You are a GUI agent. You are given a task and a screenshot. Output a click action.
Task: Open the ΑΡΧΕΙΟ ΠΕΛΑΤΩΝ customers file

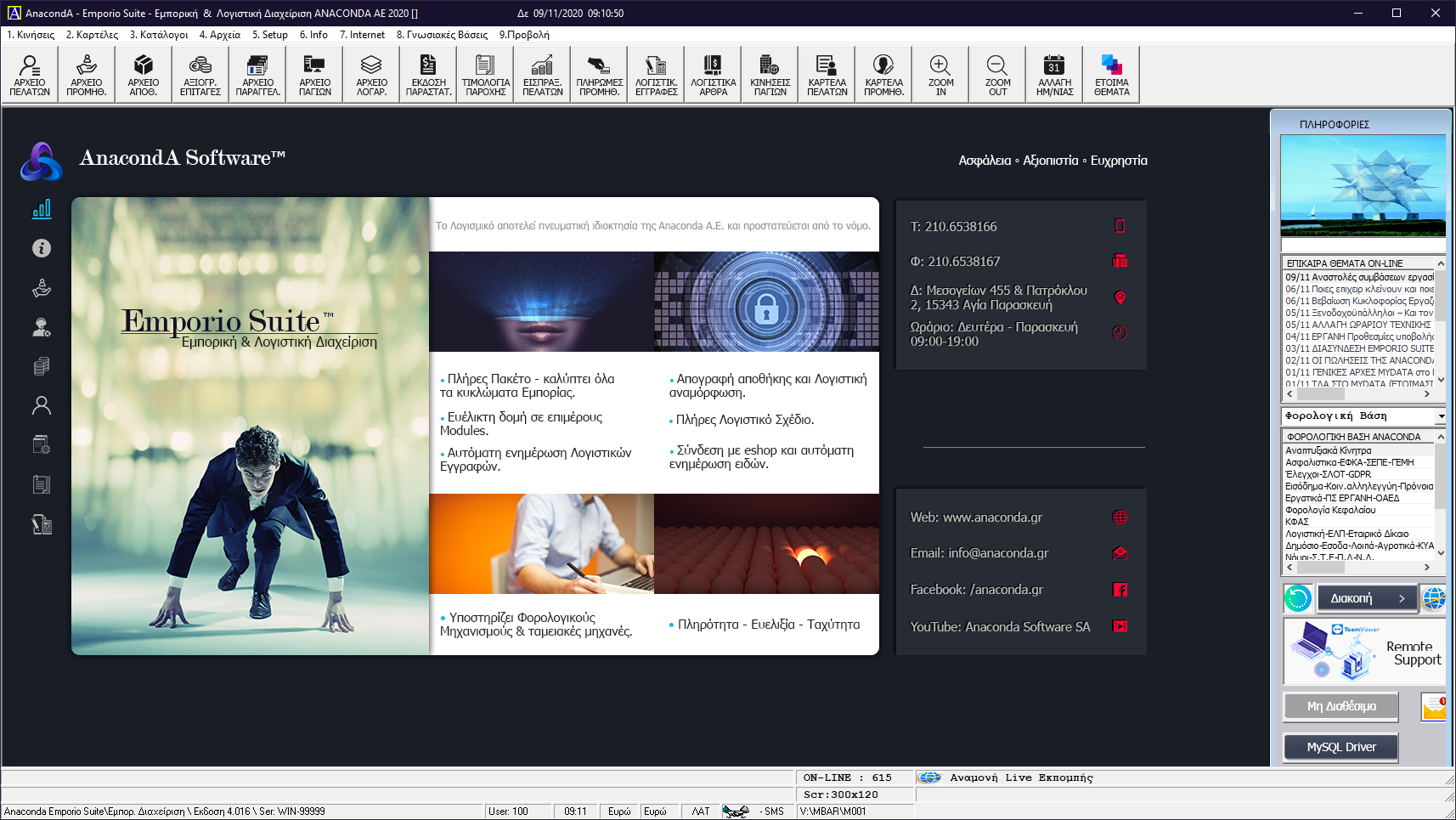[30, 75]
